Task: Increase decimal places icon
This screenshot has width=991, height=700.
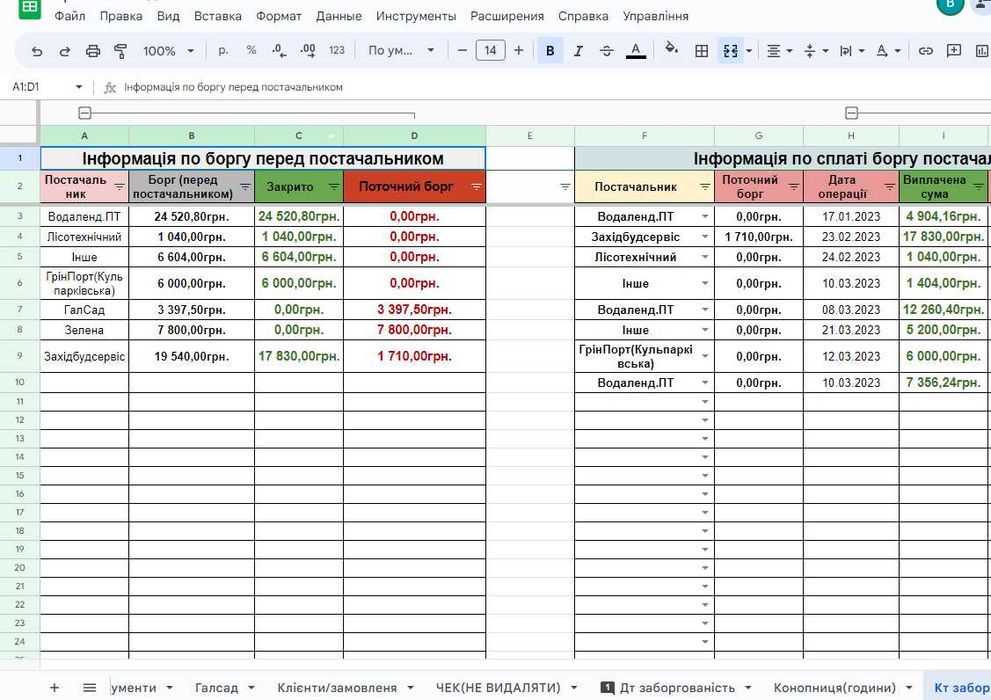Action: 308,51
